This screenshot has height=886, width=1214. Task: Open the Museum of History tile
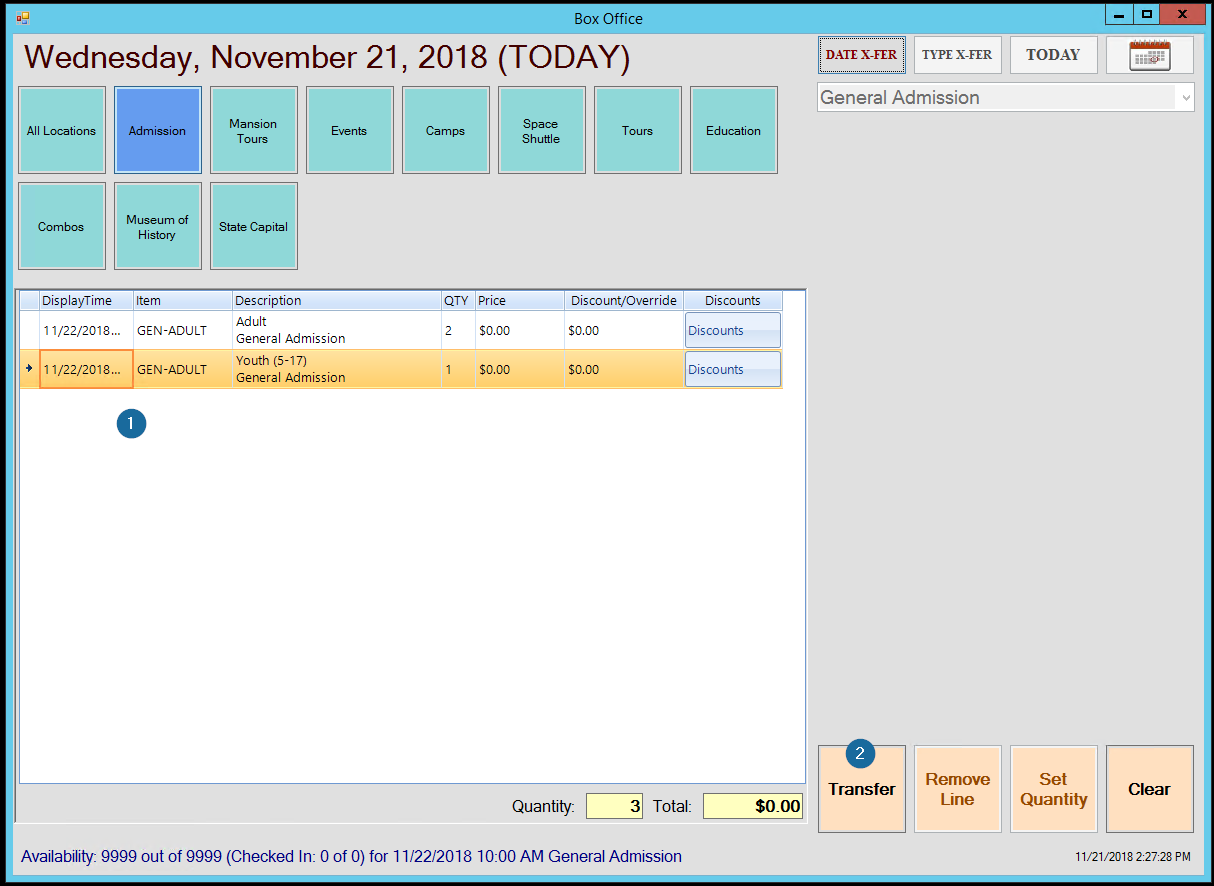(158, 227)
